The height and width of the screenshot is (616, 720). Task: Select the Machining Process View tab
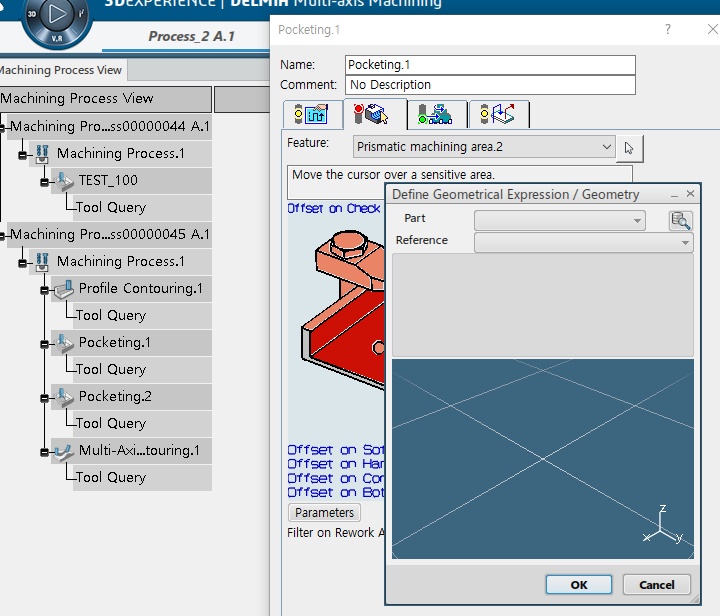[x=61, y=70]
